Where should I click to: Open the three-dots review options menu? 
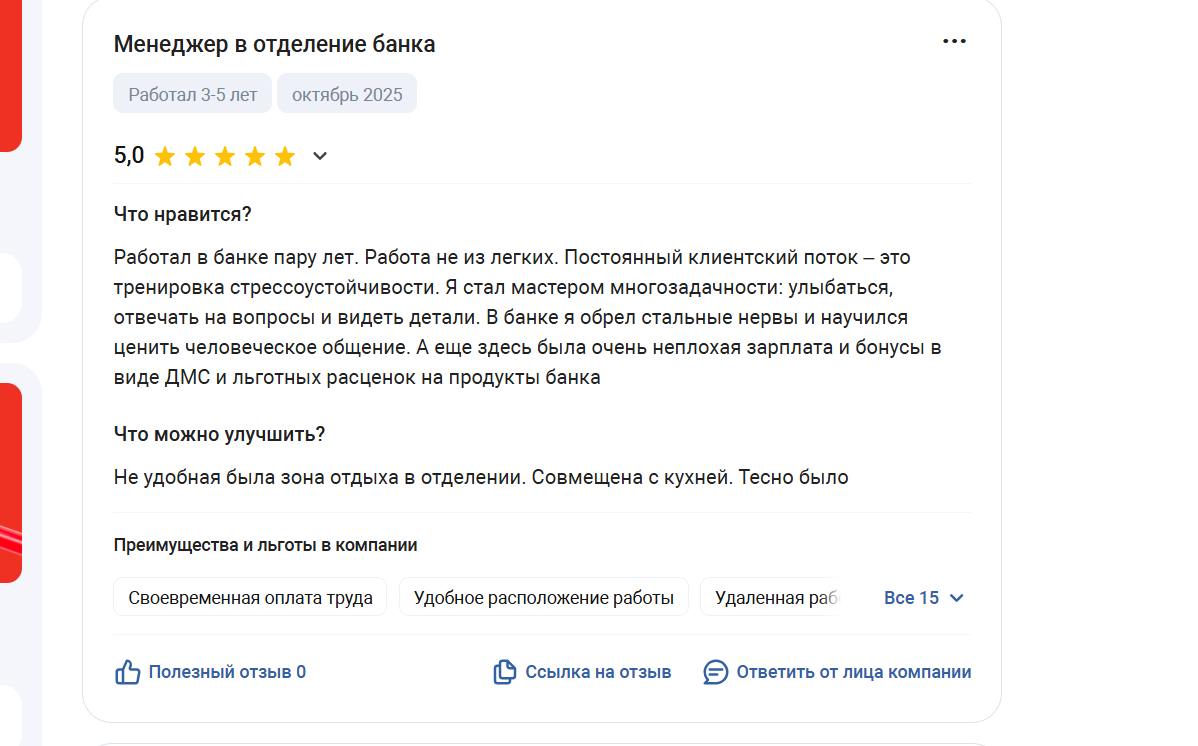point(954,41)
